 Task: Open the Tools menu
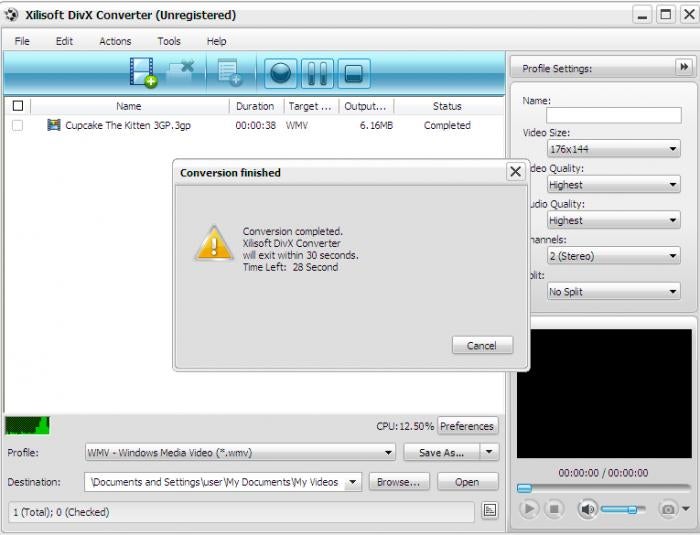click(169, 41)
